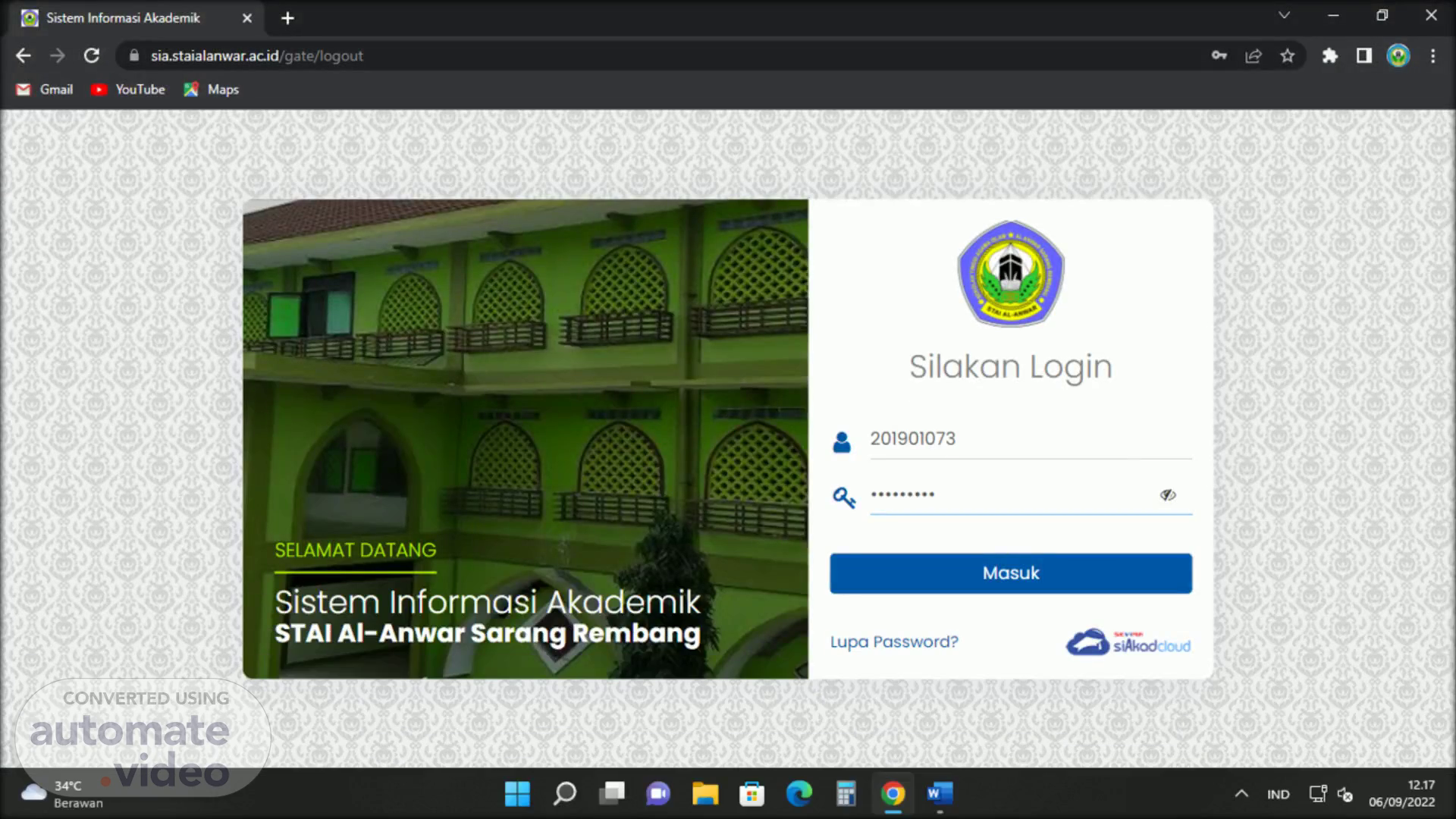Screen dimensions: 1456x819
Task: Click the browser forward arrow
Action: click(x=58, y=56)
